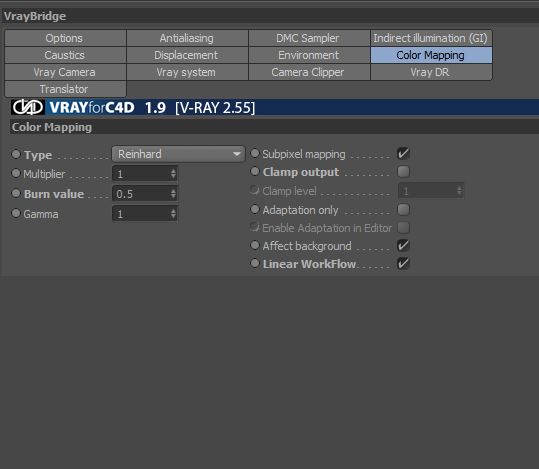
Task: Open the DMC Sampler tab
Action: [309, 38]
